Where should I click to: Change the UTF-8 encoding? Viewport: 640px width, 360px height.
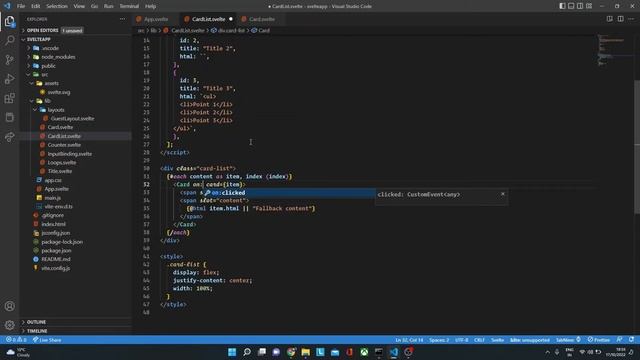click(462, 340)
